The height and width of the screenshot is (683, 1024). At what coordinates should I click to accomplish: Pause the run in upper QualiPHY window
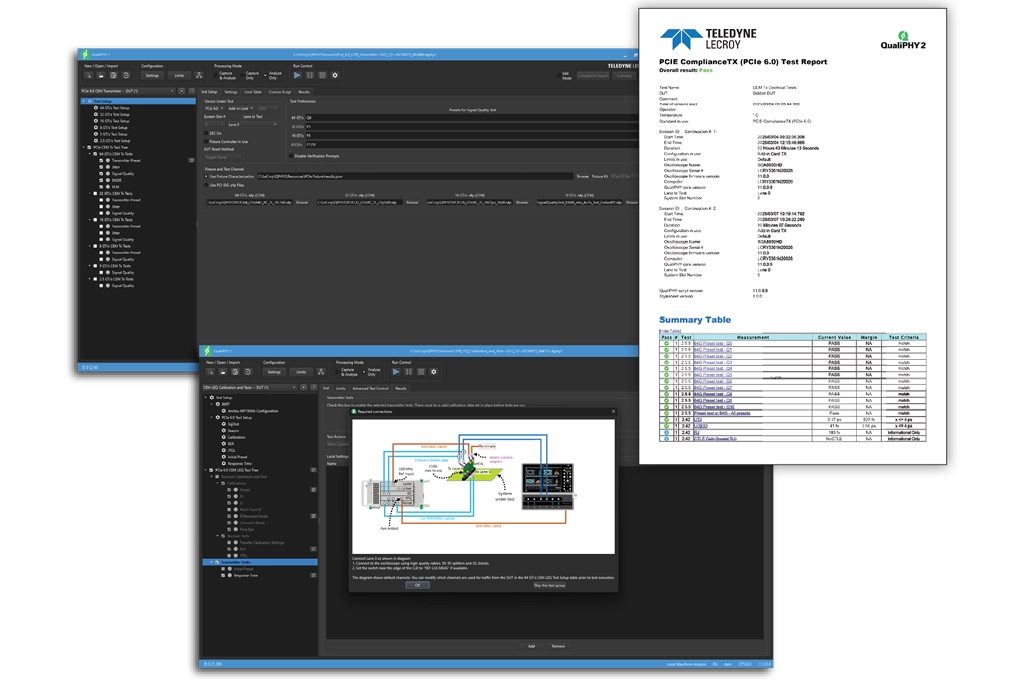[310, 75]
